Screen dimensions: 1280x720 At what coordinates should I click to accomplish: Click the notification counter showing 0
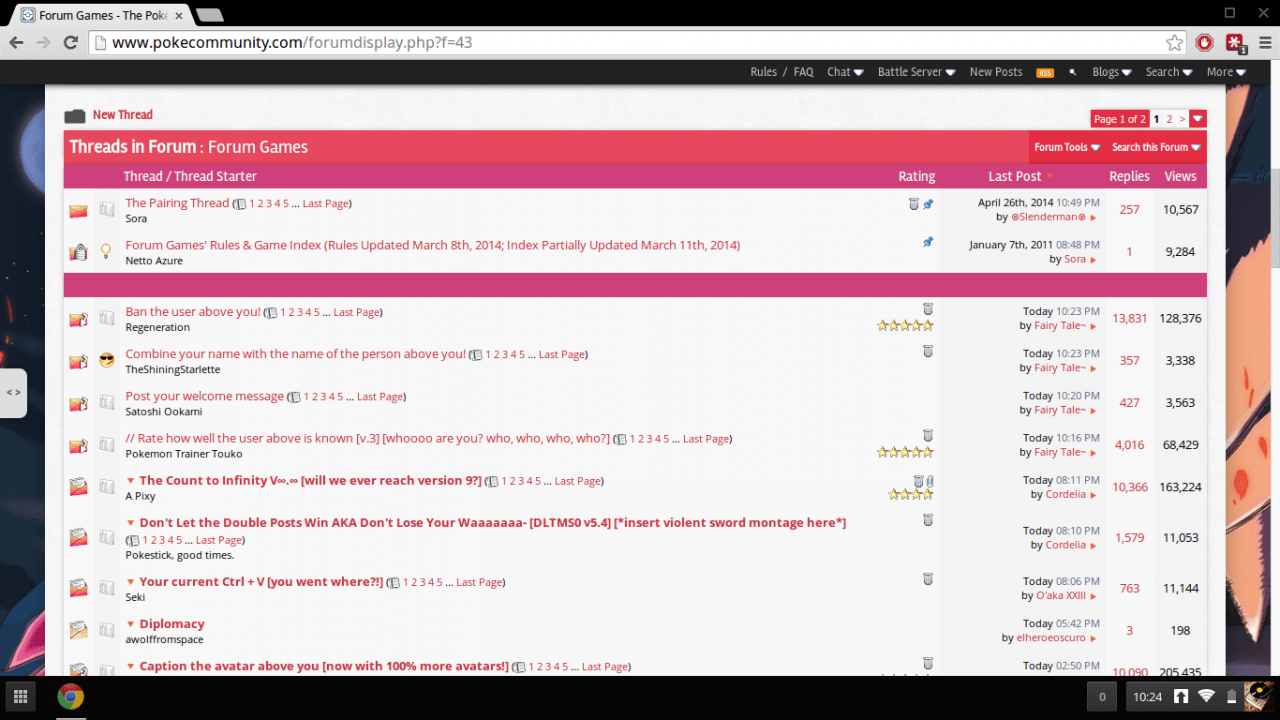click(x=1102, y=697)
